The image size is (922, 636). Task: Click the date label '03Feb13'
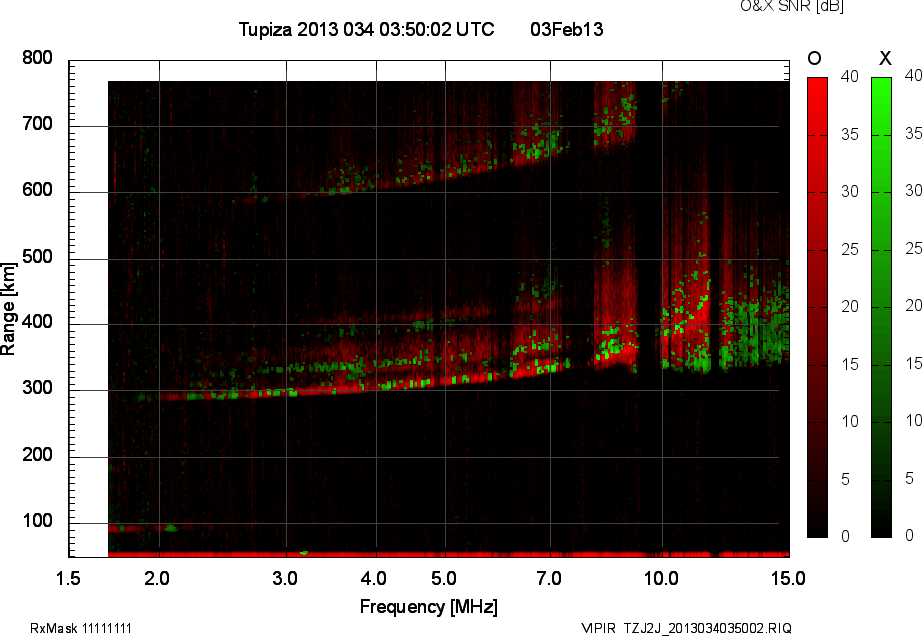click(x=566, y=30)
